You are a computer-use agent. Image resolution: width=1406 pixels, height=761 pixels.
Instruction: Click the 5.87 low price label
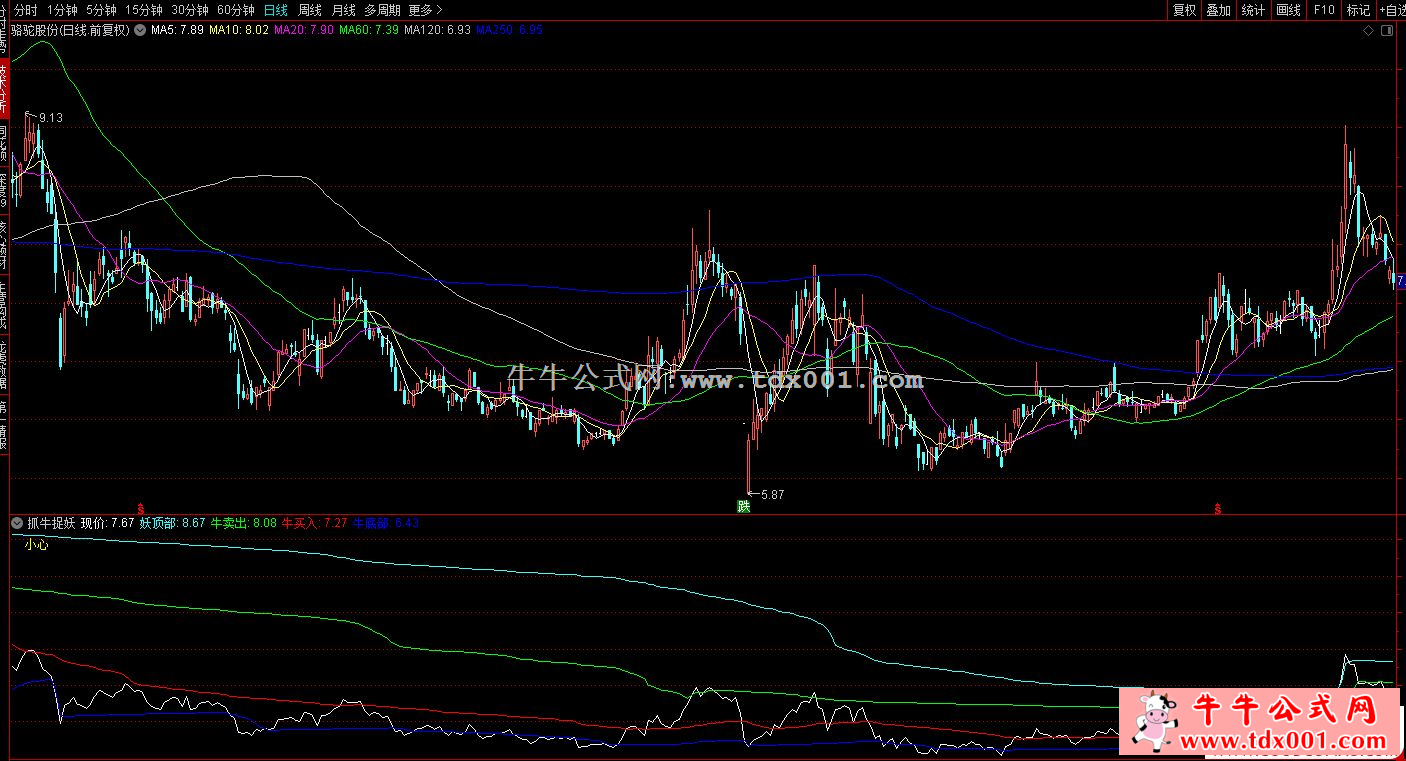click(x=773, y=494)
